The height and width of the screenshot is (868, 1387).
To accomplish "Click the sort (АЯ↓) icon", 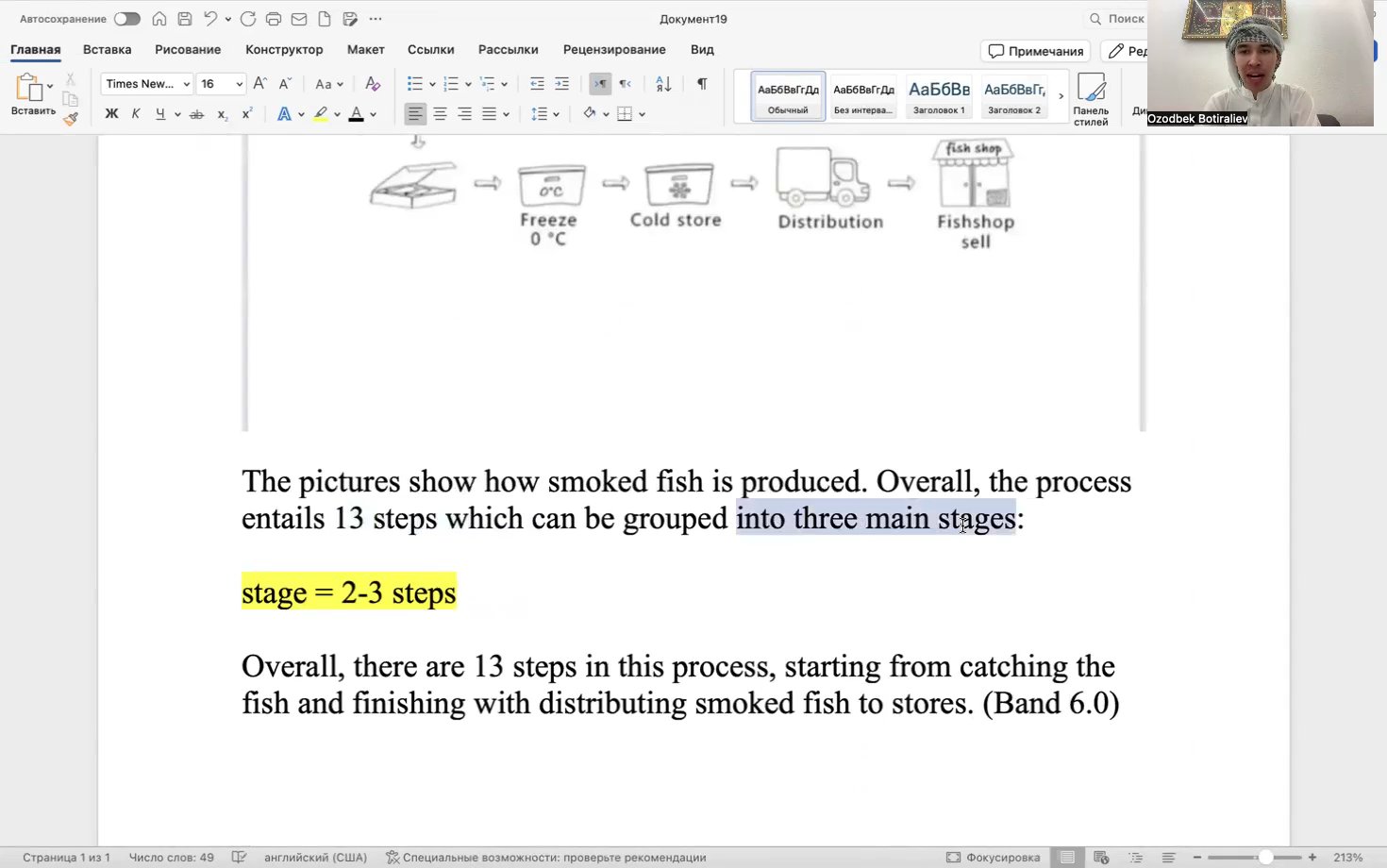I will [x=662, y=84].
